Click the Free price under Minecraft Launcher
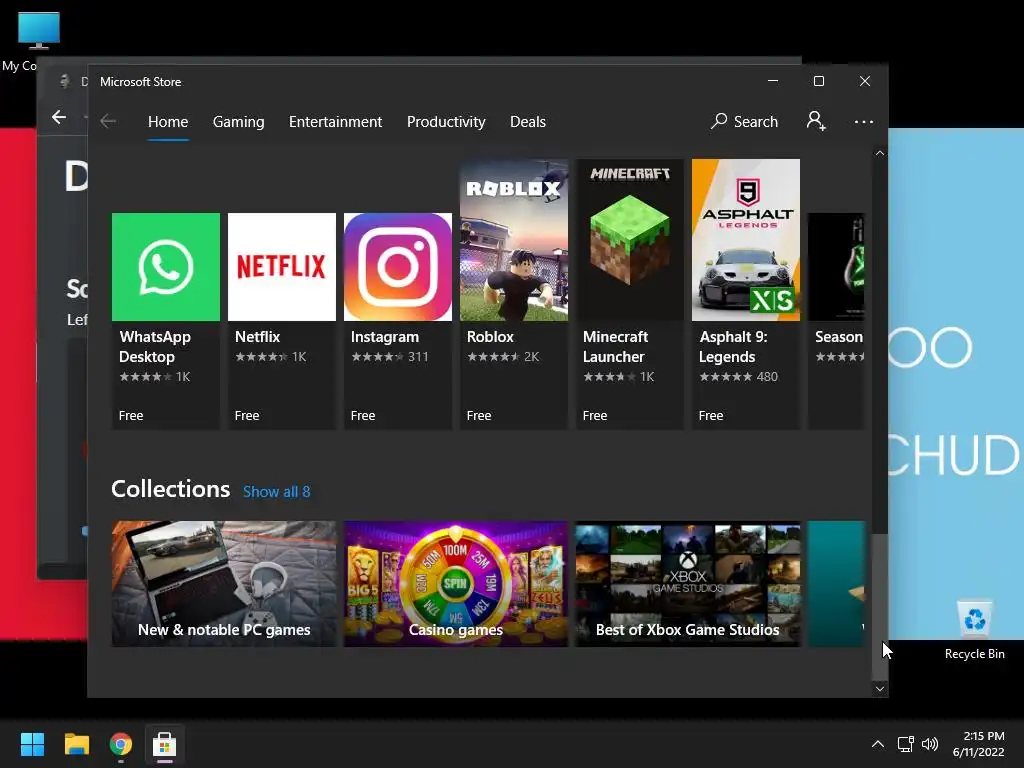Image resolution: width=1024 pixels, height=768 pixels. 595,415
